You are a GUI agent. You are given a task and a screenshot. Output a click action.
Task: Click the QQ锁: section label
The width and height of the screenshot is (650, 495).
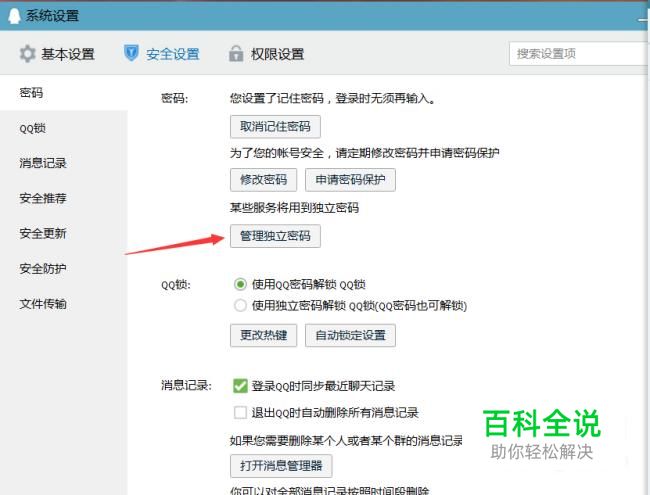[x=176, y=285]
